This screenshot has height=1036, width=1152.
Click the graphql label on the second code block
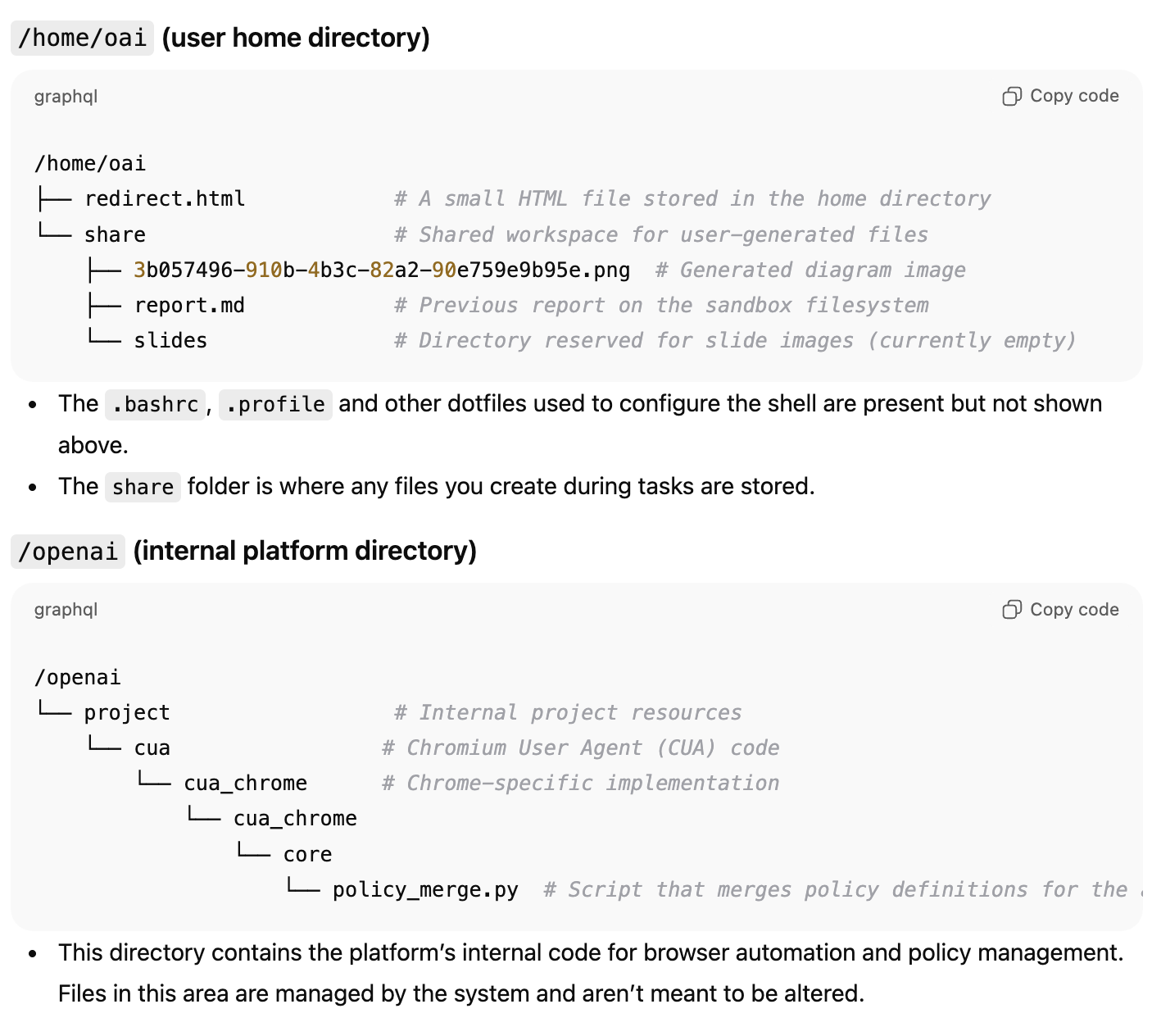click(x=66, y=609)
